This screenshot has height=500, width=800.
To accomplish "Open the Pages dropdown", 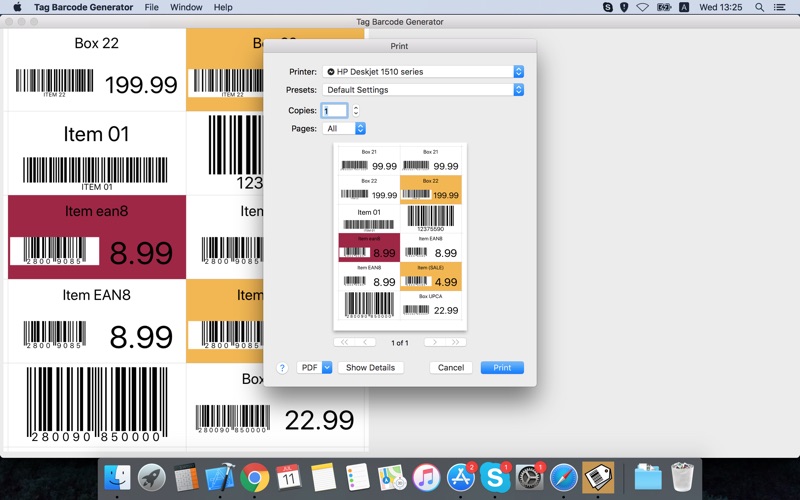I will click(344, 129).
